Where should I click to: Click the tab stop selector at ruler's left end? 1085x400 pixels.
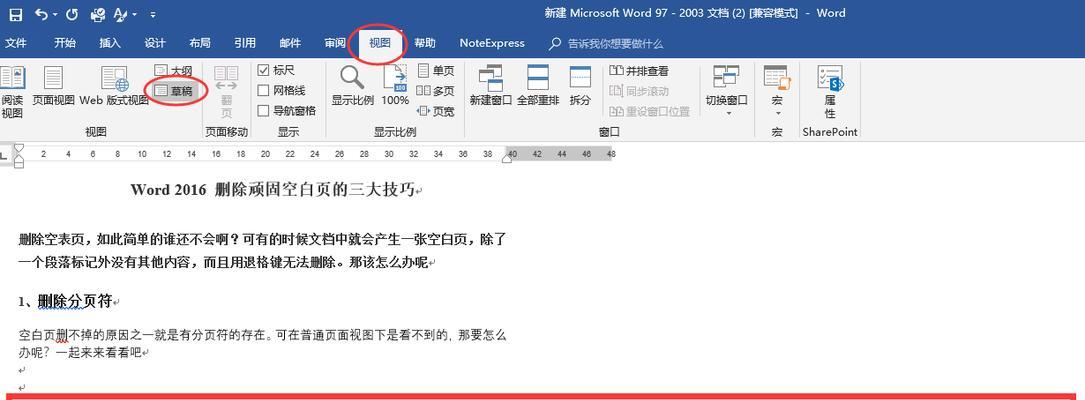pyautogui.click(x=4, y=154)
